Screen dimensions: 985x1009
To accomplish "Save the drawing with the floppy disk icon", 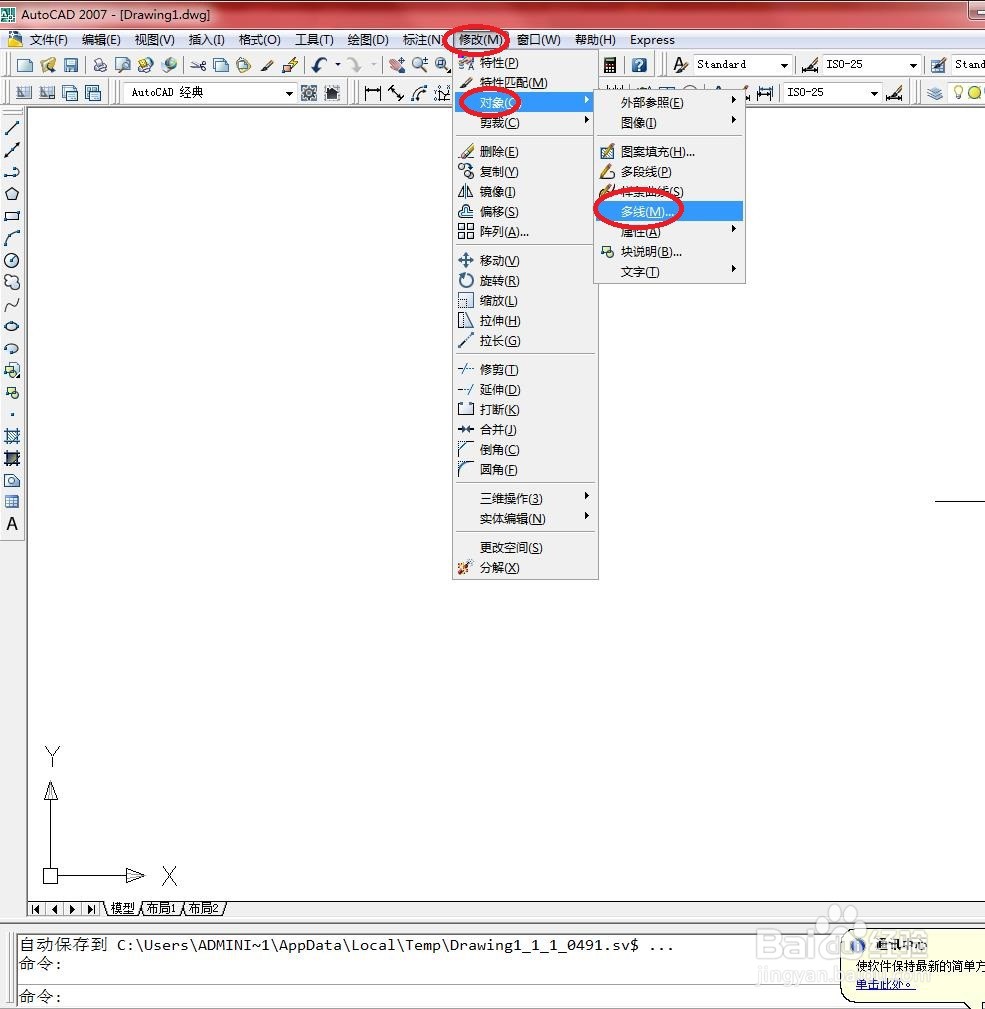I will 71,64.
